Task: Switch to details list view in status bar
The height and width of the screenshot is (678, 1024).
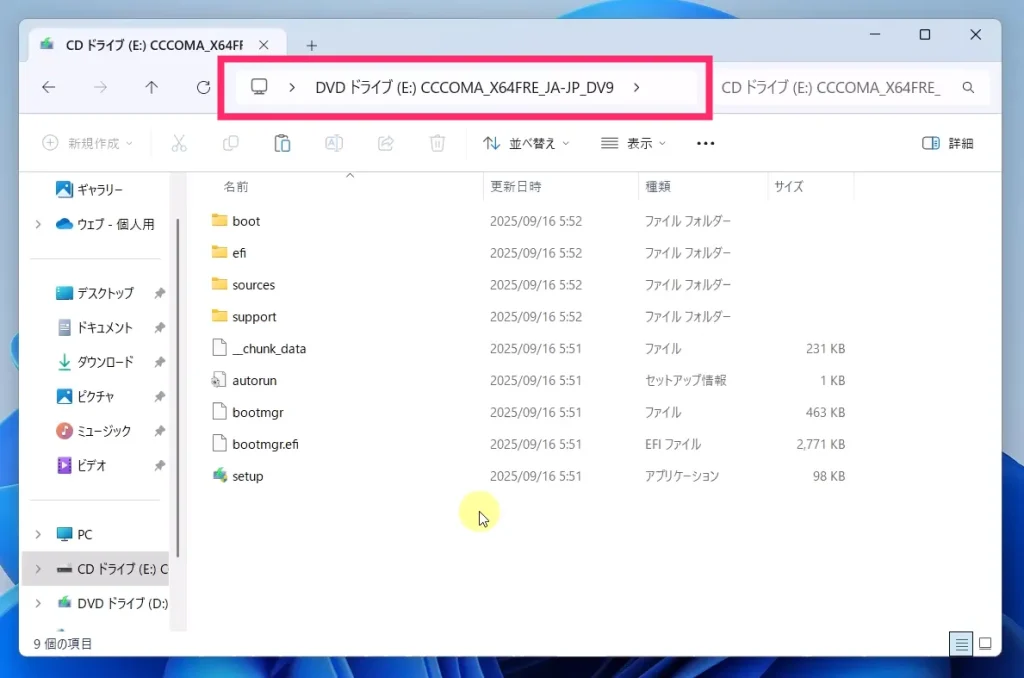Action: [x=960, y=643]
